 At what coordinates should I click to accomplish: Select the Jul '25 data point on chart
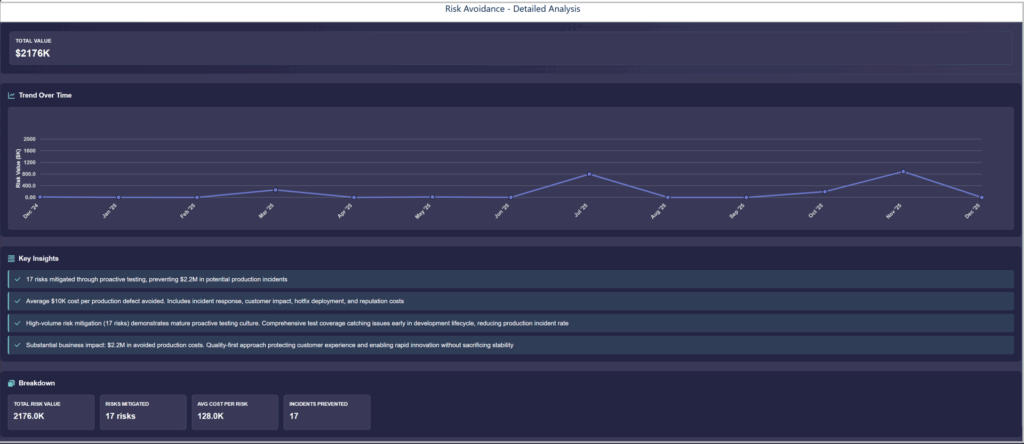590,174
